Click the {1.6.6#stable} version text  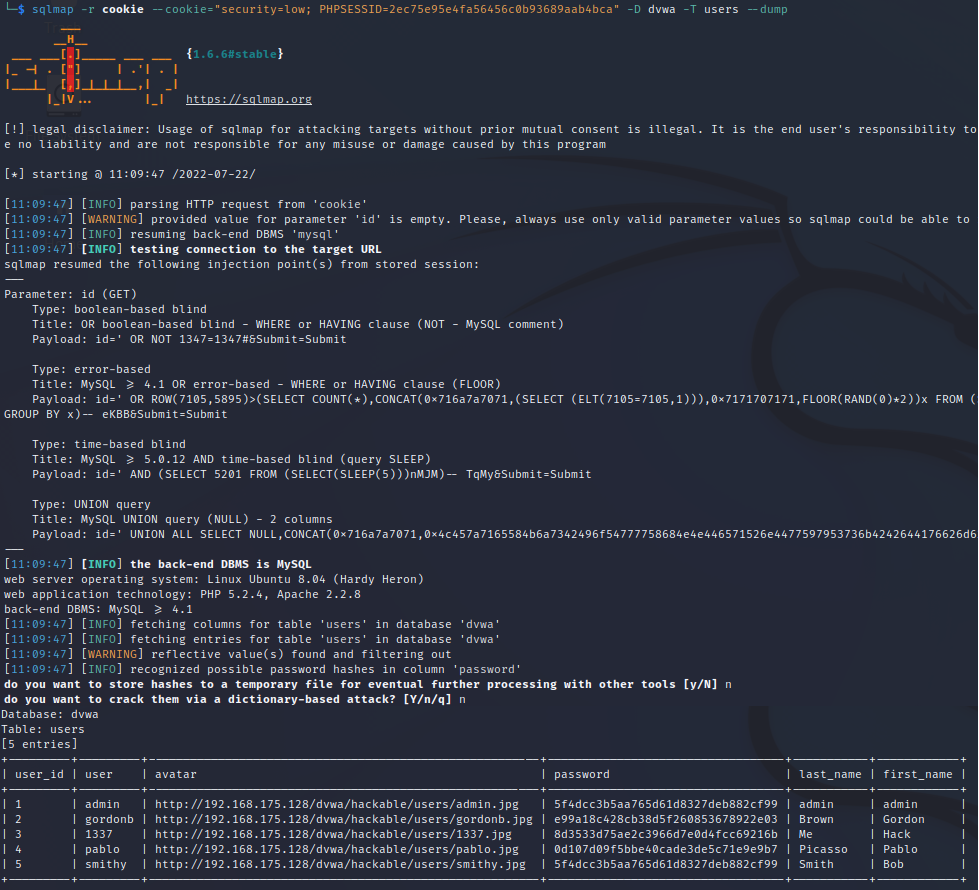(235, 54)
